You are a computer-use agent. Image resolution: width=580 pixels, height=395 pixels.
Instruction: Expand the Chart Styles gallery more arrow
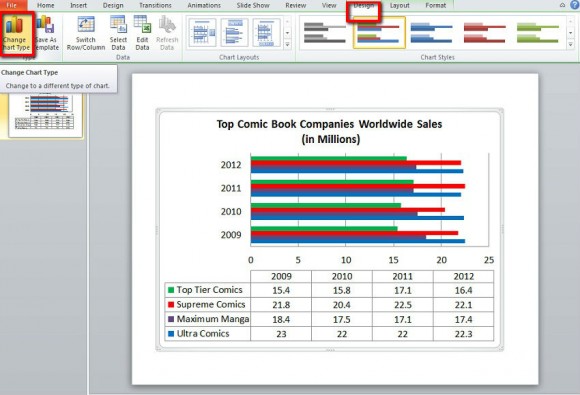(571, 45)
